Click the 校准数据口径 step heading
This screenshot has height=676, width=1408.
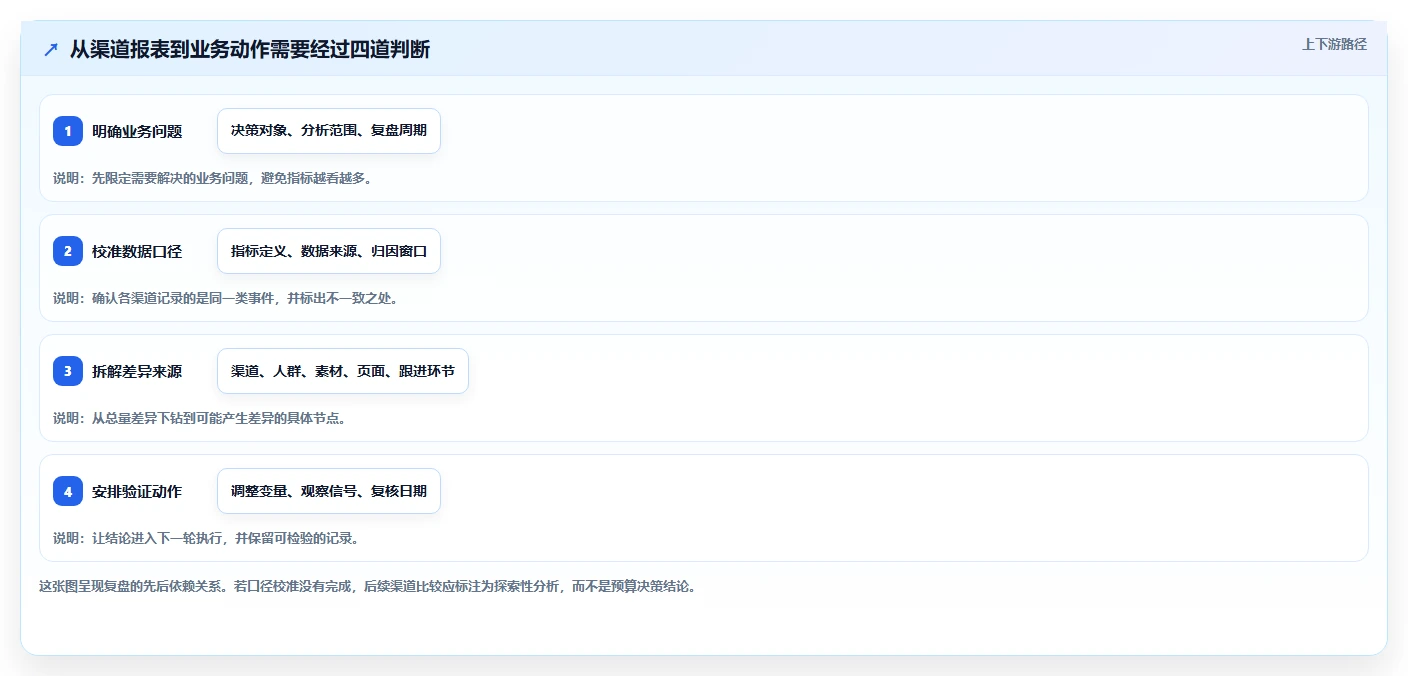137,251
